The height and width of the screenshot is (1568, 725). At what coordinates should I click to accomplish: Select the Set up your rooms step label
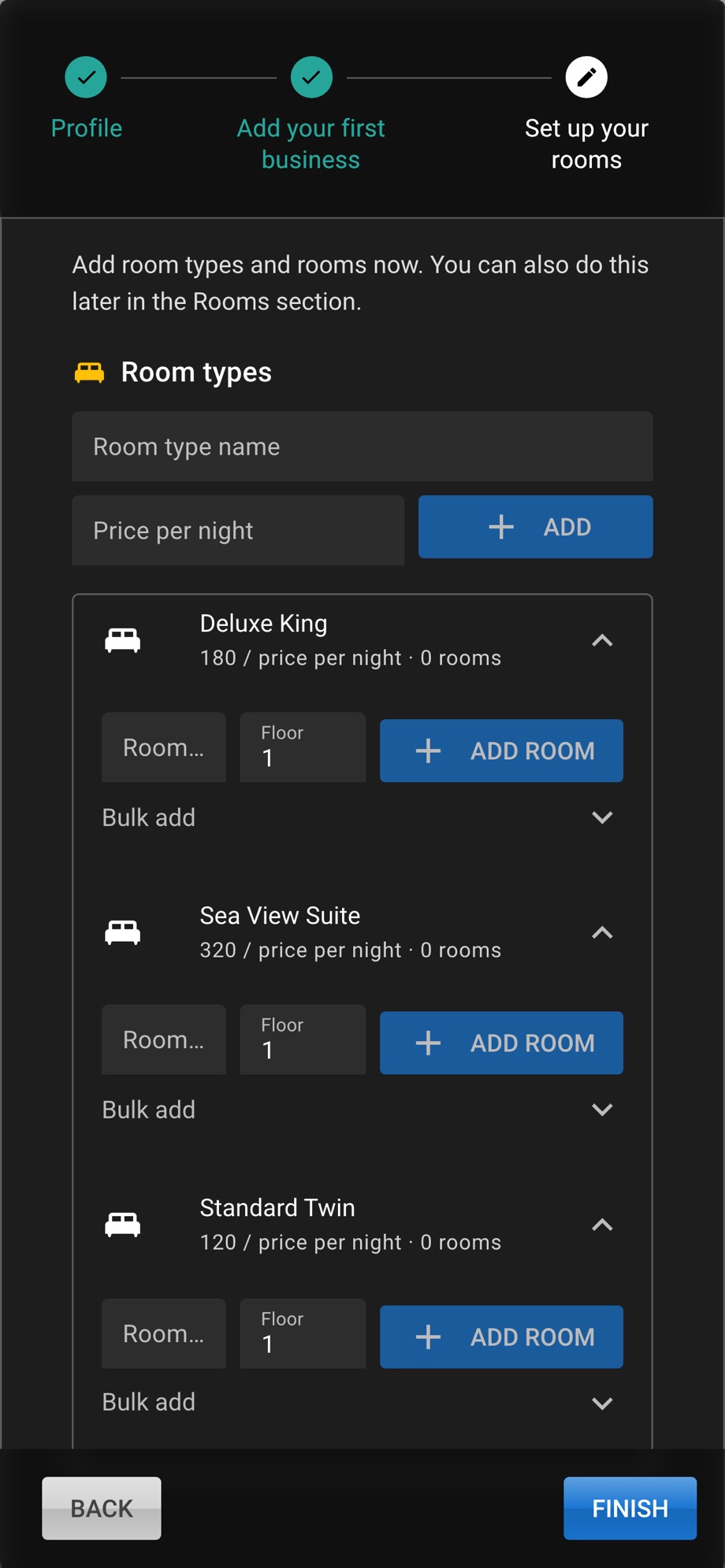pos(586,144)
